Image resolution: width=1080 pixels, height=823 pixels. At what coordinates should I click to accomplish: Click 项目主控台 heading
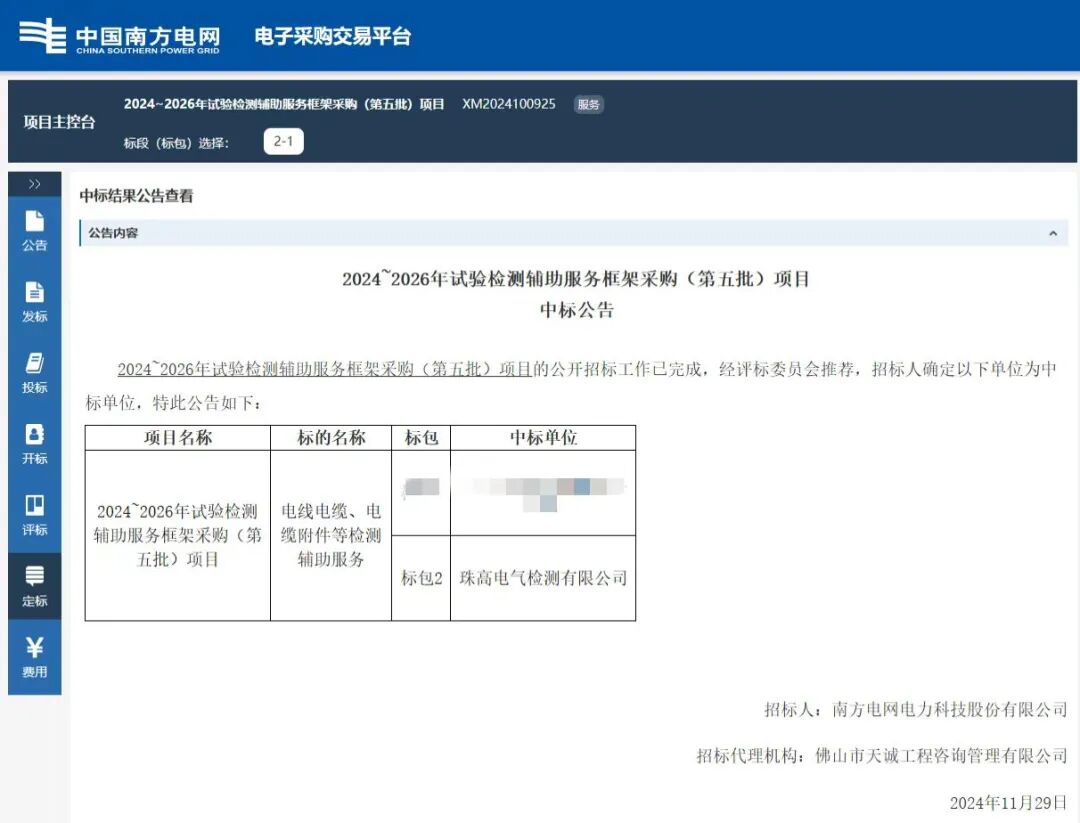tap(59, 122)
